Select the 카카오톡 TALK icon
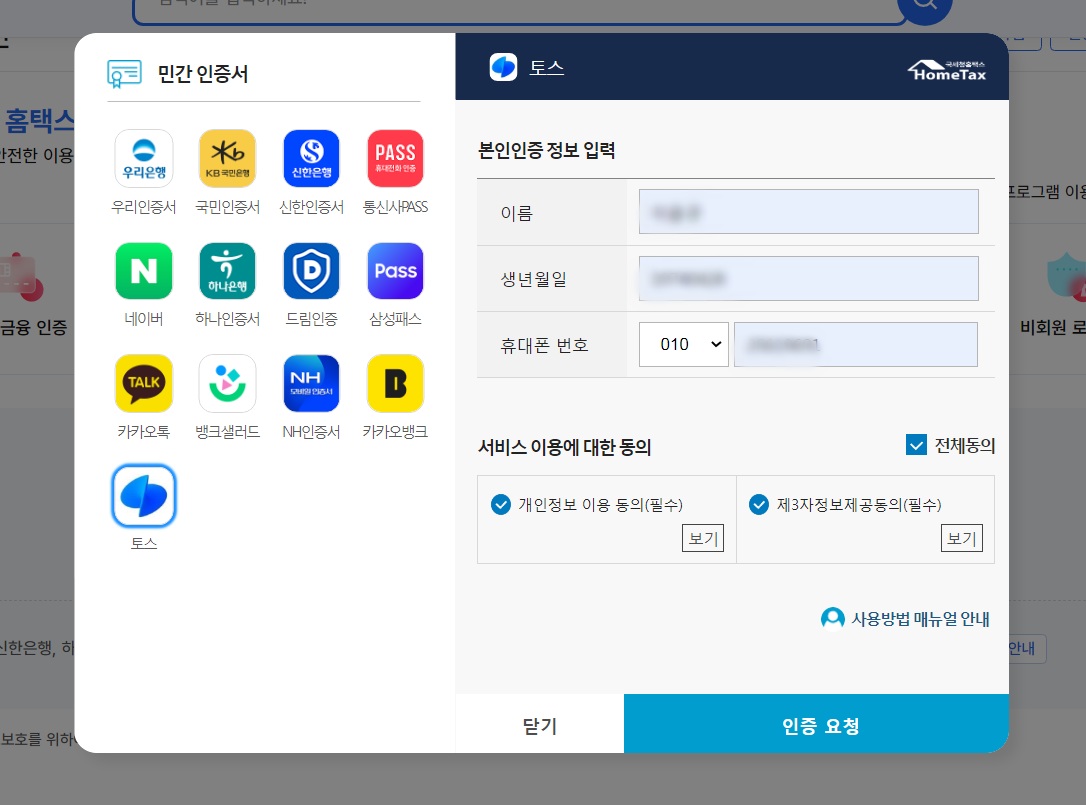The height and width of the screenshot is (805, 1086). (144, 383)
